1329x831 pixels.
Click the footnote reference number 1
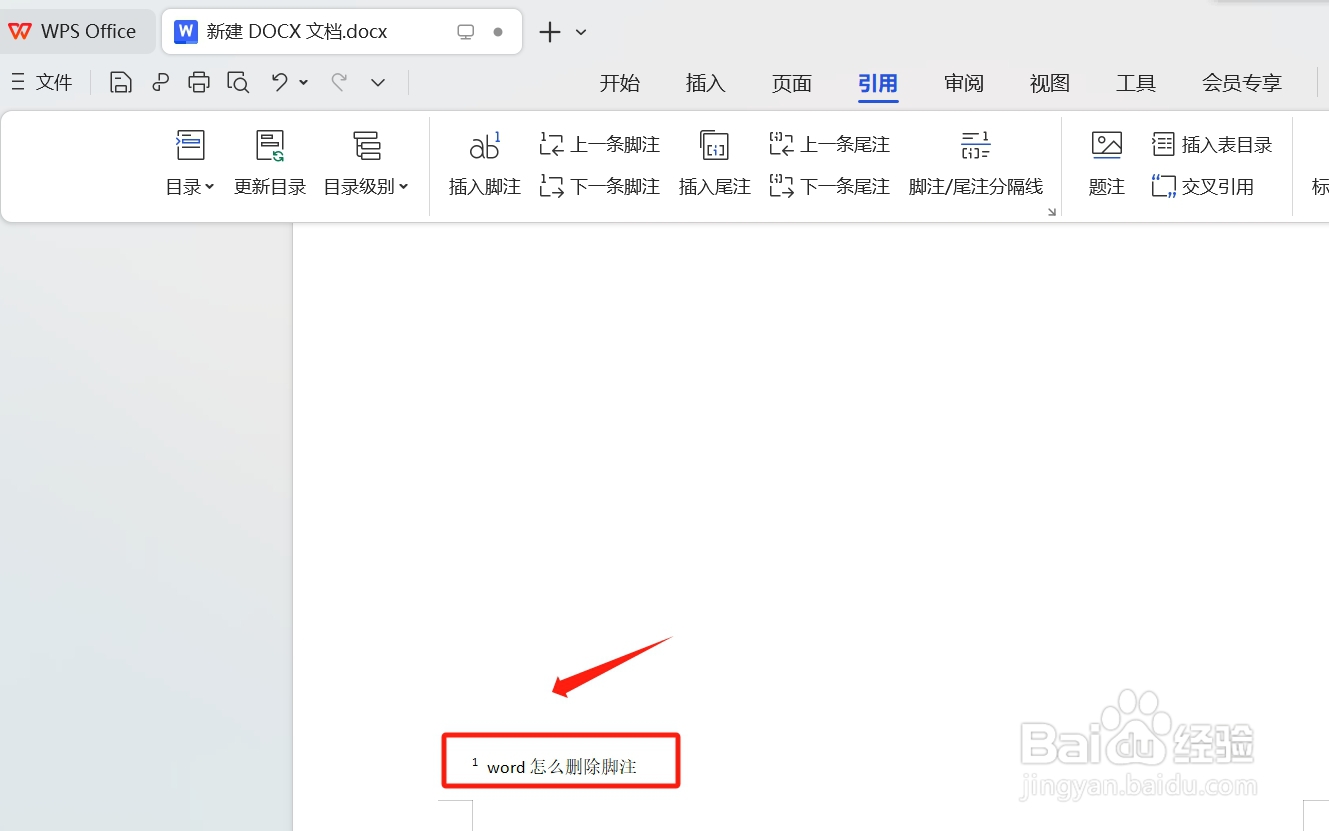click(475, 763)
